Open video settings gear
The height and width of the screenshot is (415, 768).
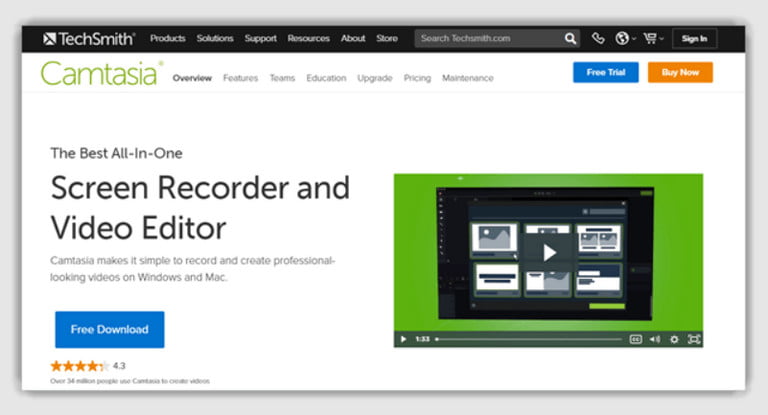674,339
